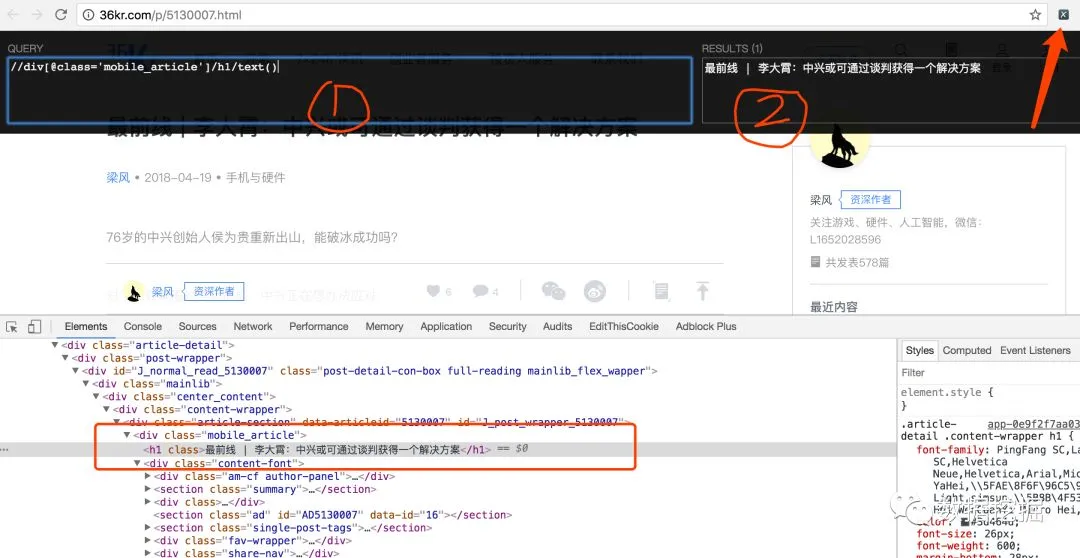Collapse the mobile_article div node

tap(127, 435)
